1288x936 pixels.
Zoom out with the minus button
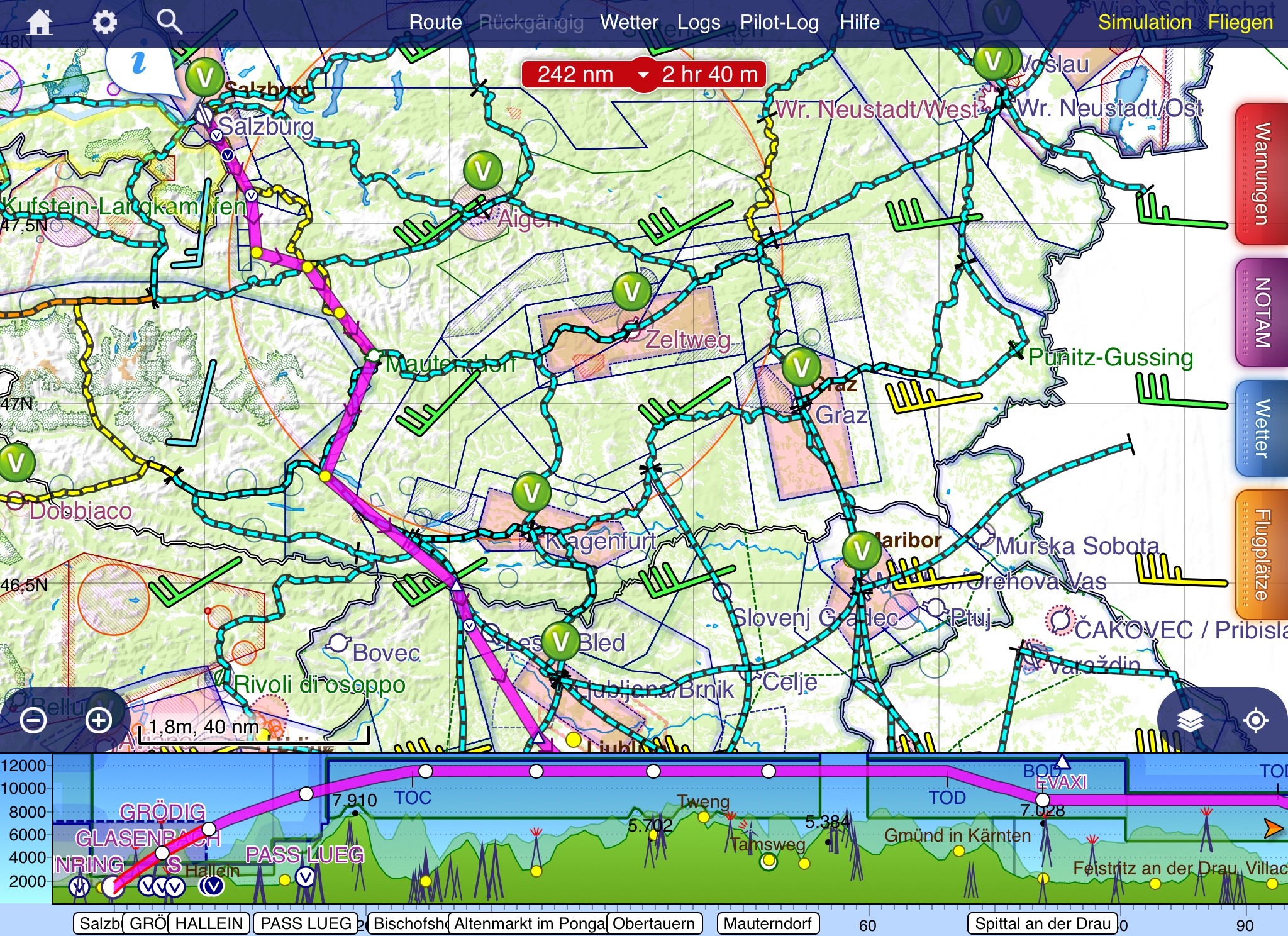(x=33, y=720)
